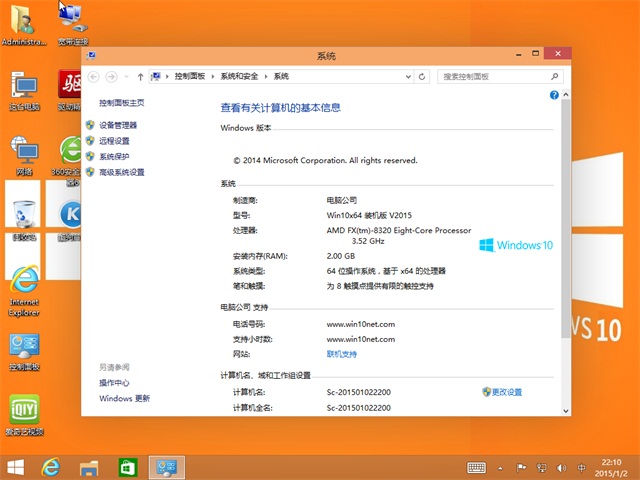Screen dimensions: 640x480
Task: Open the Recycle Bin desktop icon
Action: point(22,215)
